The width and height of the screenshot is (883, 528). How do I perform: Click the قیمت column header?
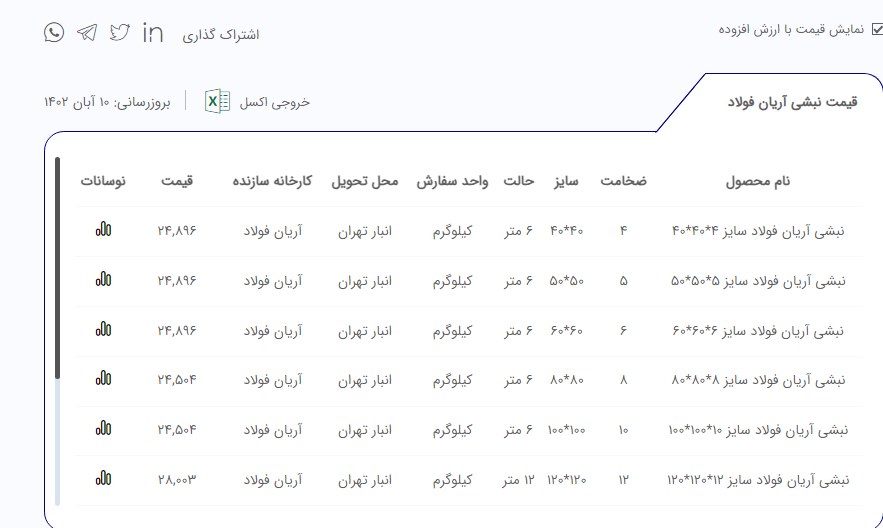[x=176, y=181]
